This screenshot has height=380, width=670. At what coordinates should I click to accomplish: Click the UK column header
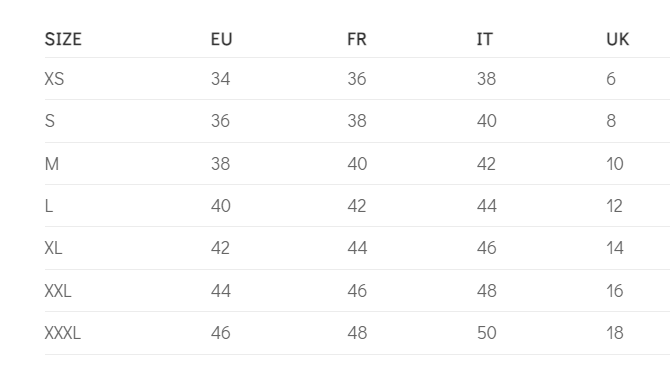[x=617, y=39]
